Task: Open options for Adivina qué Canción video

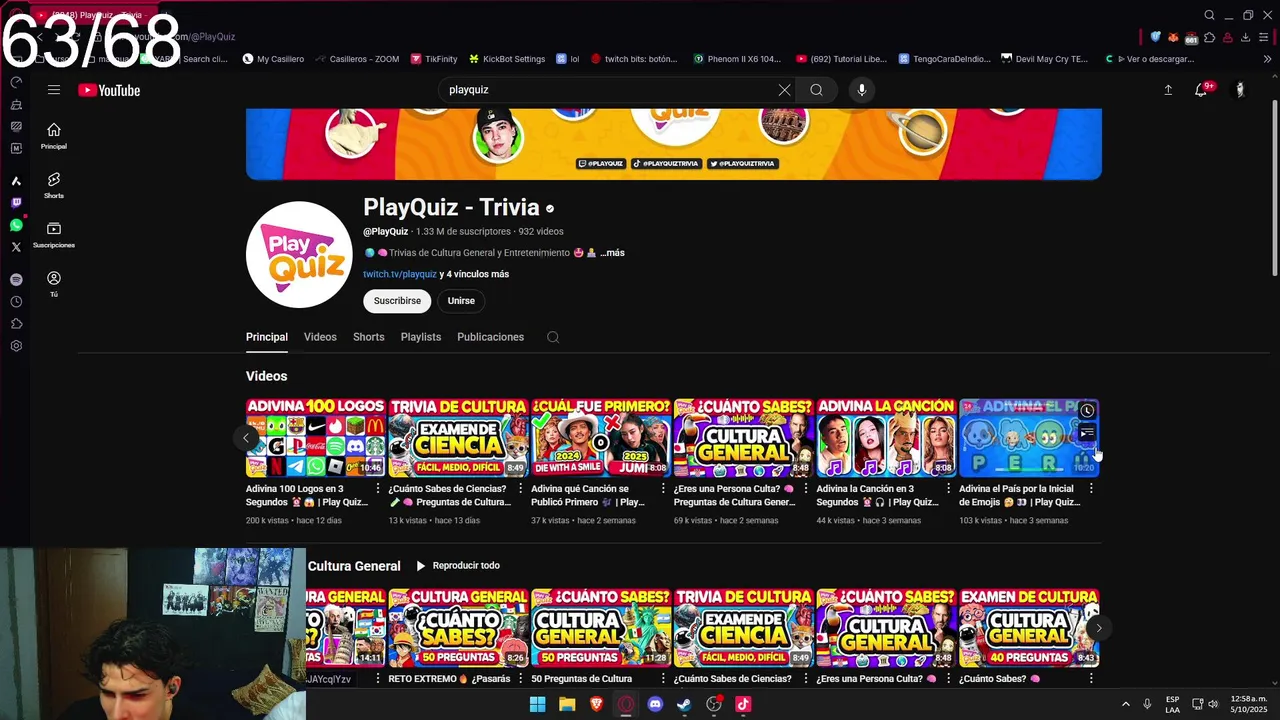Action: (x=663, y=489)
